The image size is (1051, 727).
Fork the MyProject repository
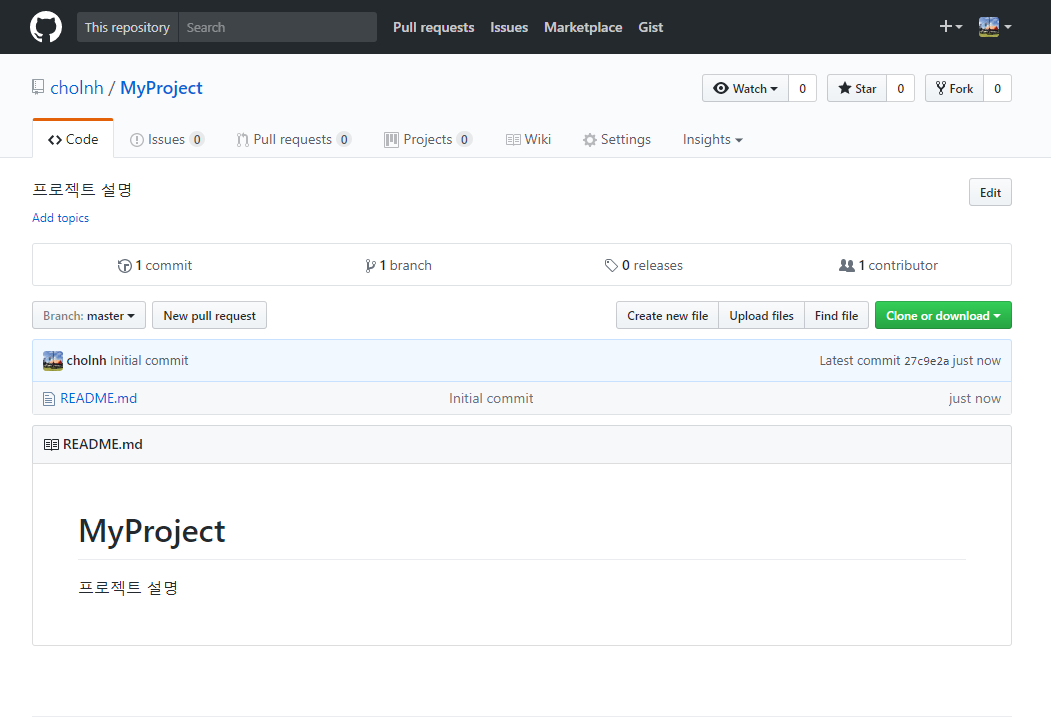tap(954, 88)
